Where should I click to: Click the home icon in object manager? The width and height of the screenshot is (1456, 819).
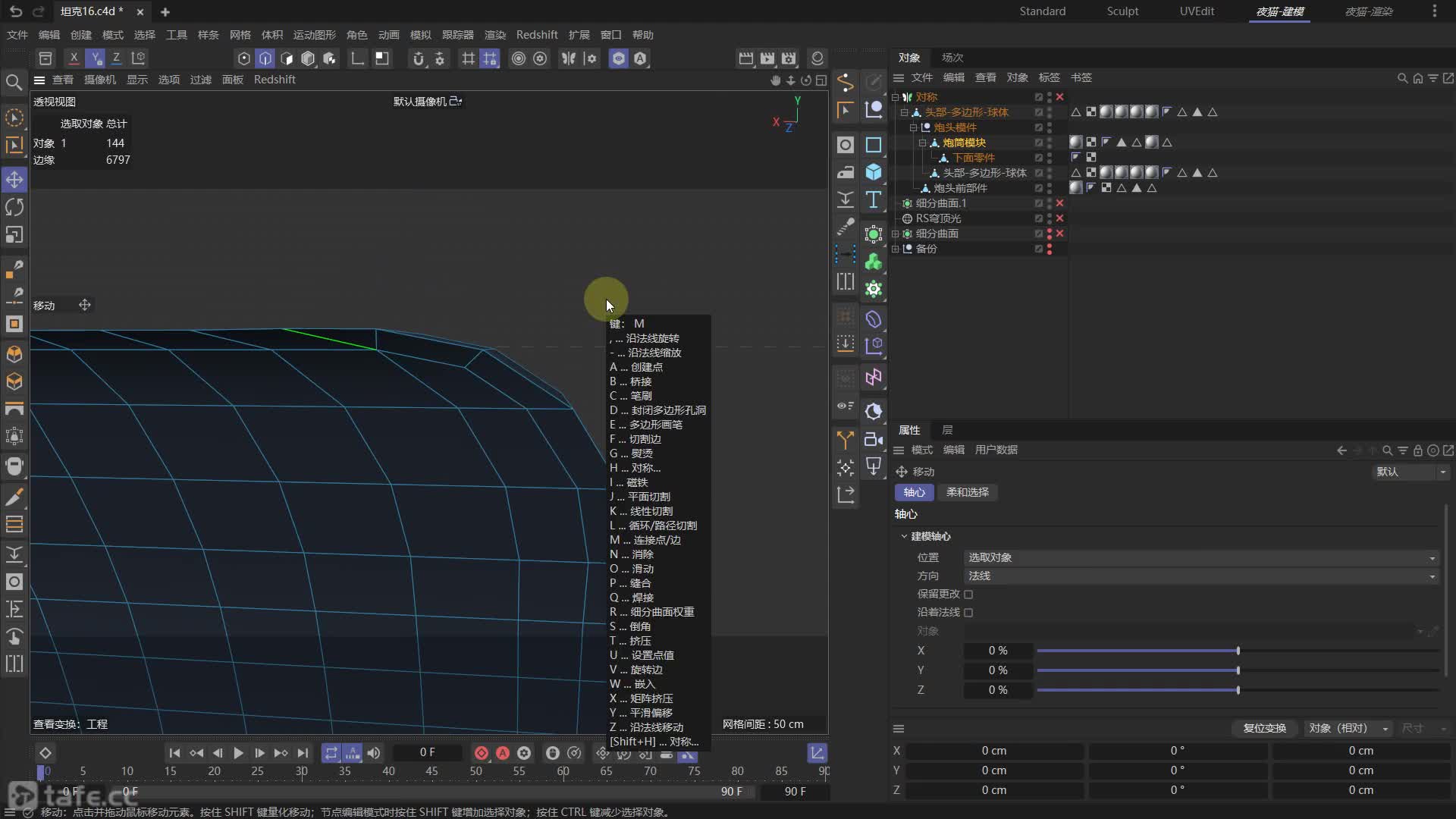(1417, 78)
